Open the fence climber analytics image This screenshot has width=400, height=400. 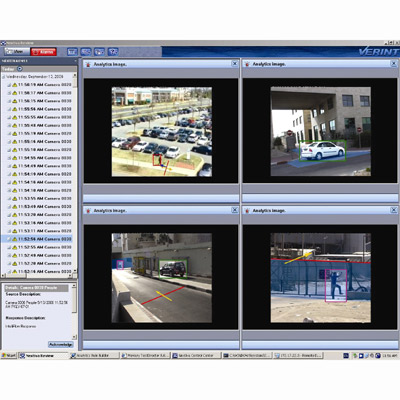[321, 278]
